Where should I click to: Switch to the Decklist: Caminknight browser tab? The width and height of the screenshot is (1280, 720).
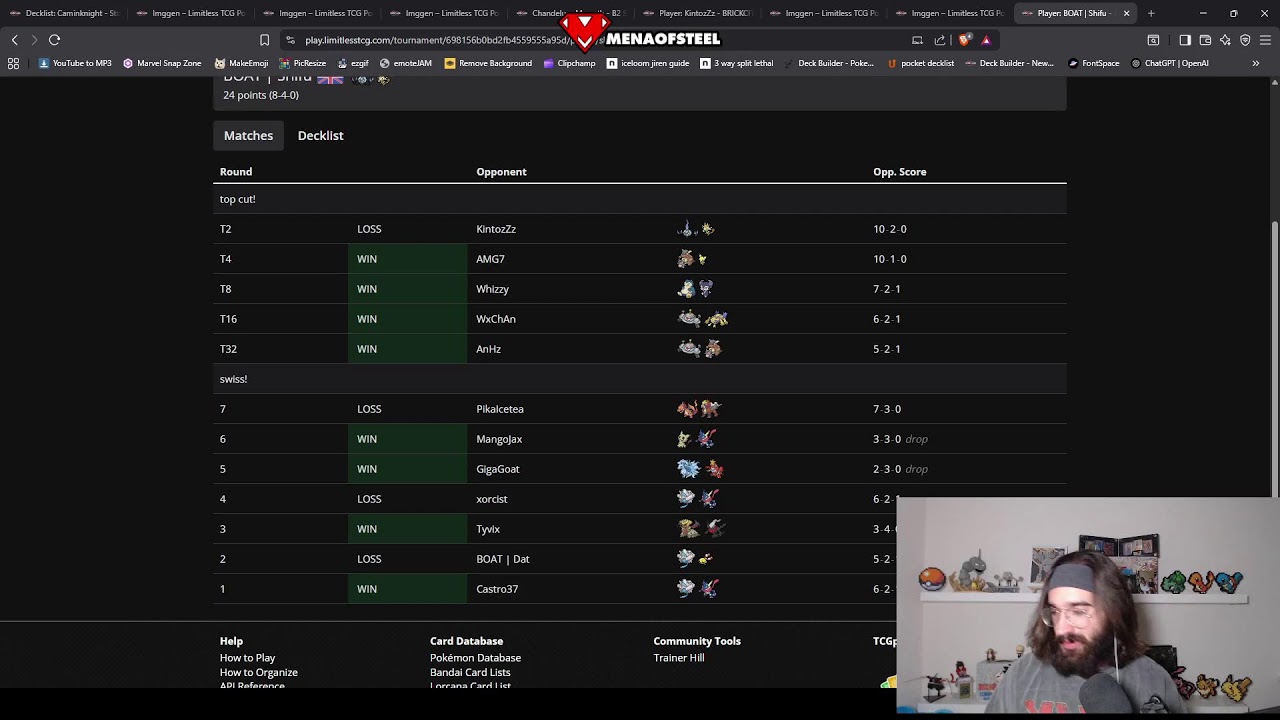tap(64, 13)
